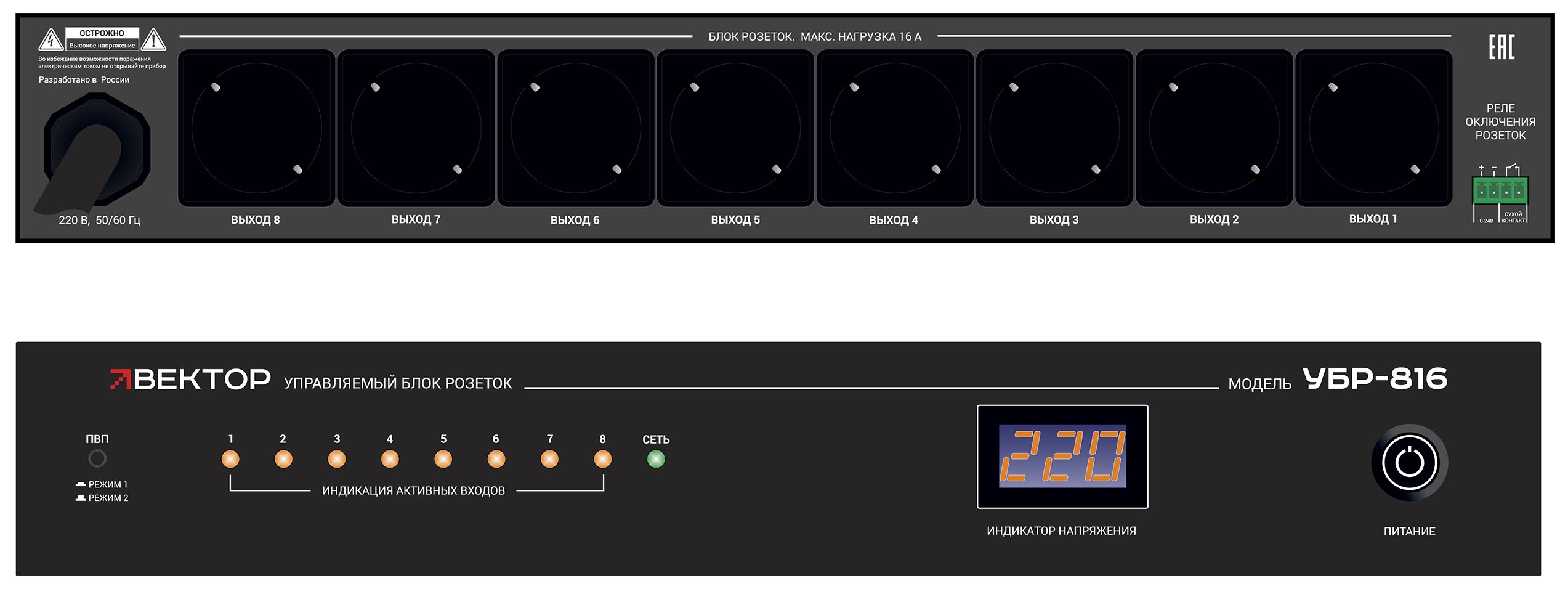Click the EAC certification mark
Viewport: 1568px width, 594px height.
[x=1501, y=47]
